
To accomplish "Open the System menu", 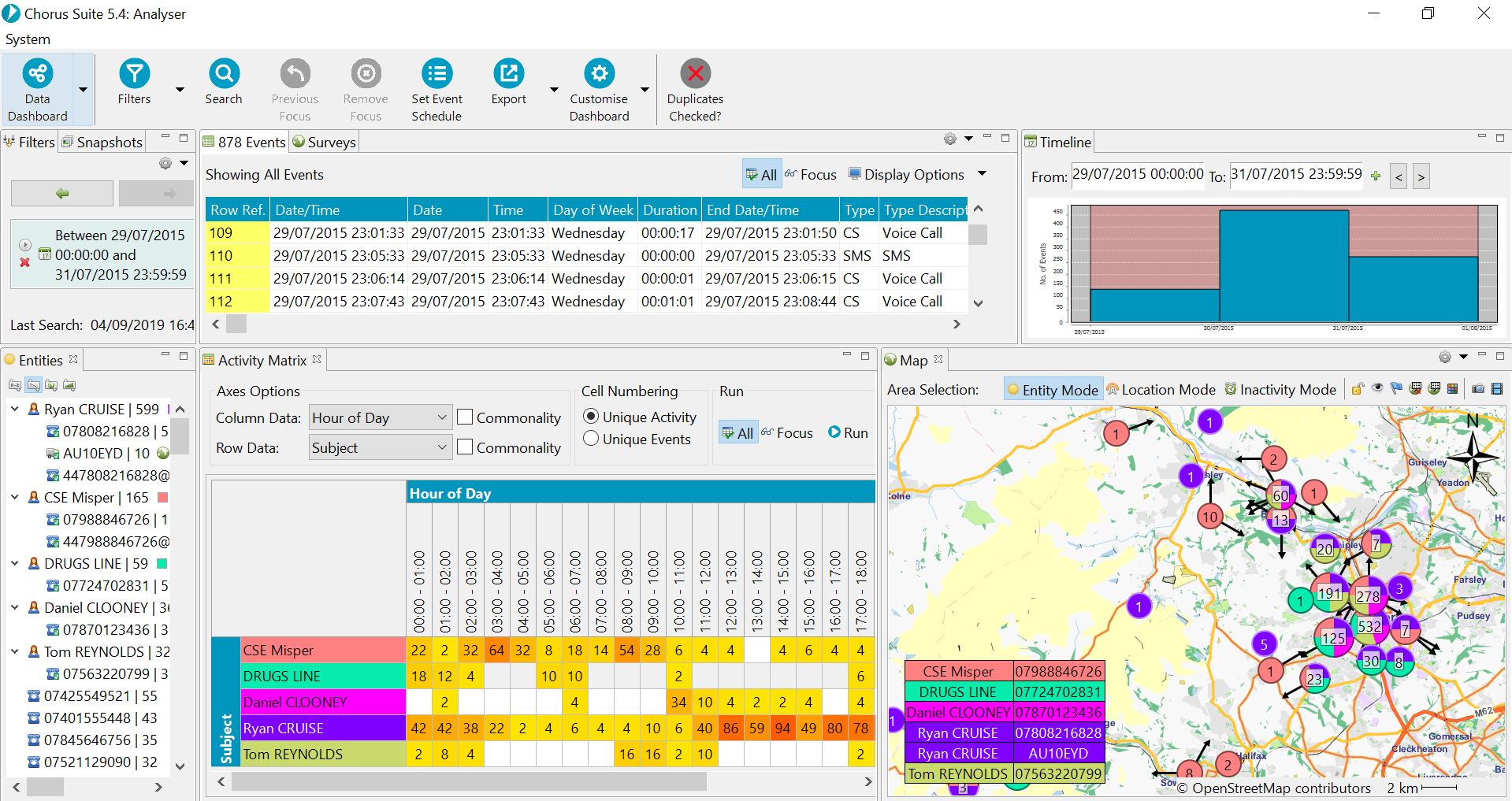I will tap(28, 39).
